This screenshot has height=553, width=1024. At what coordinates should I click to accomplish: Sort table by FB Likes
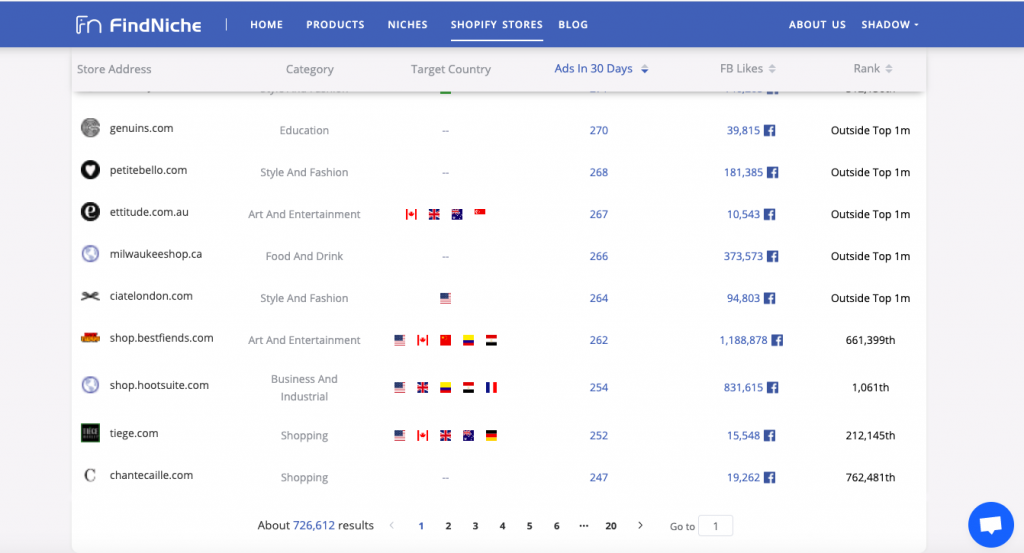coord(747,69)
